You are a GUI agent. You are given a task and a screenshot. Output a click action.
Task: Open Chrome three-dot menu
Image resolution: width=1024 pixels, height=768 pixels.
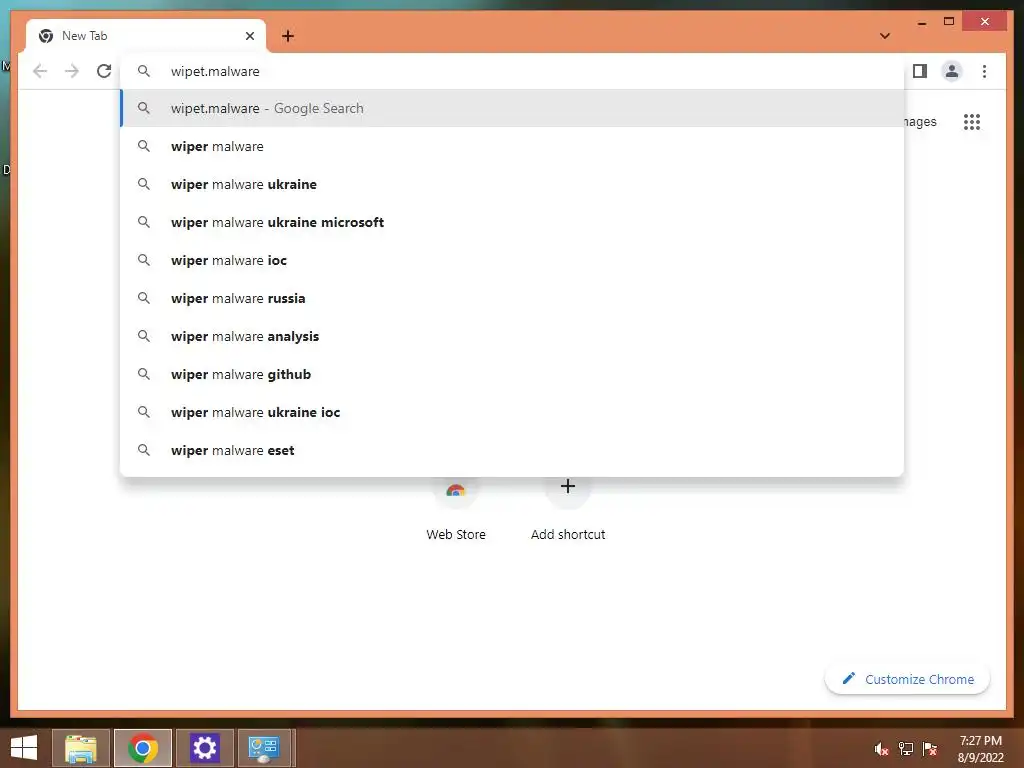click(x=984, y=71)
